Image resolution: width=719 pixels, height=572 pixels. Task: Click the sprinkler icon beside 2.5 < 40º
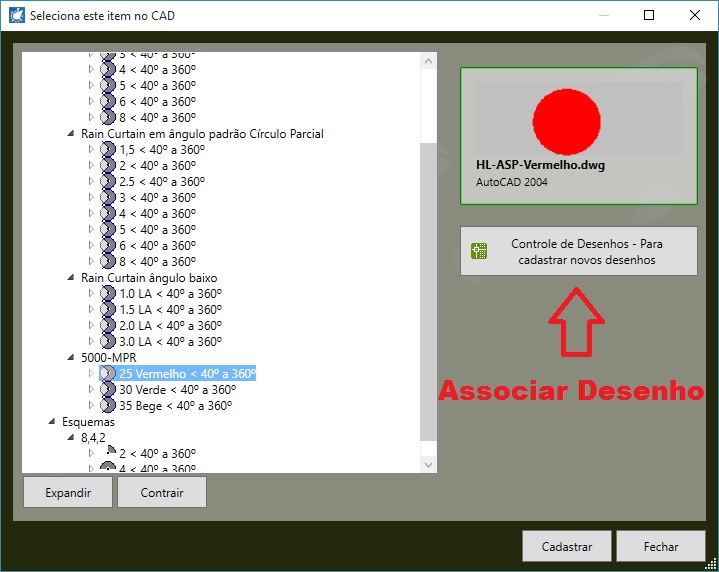click(108, 182)
